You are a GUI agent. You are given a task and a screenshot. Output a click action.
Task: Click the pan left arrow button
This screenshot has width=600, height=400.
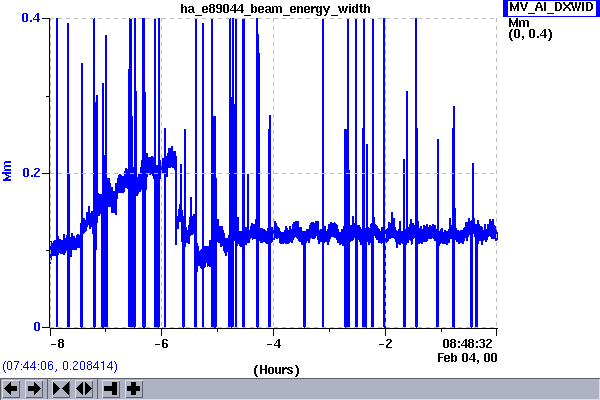pos(12,388)
